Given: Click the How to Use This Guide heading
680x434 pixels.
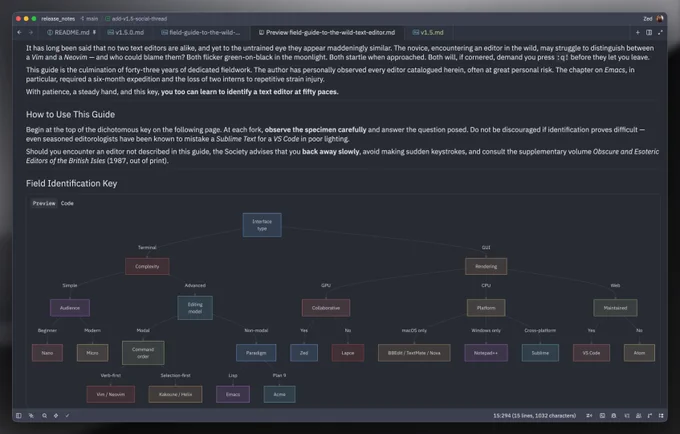Looking at the screenshot, I should 70,114.
